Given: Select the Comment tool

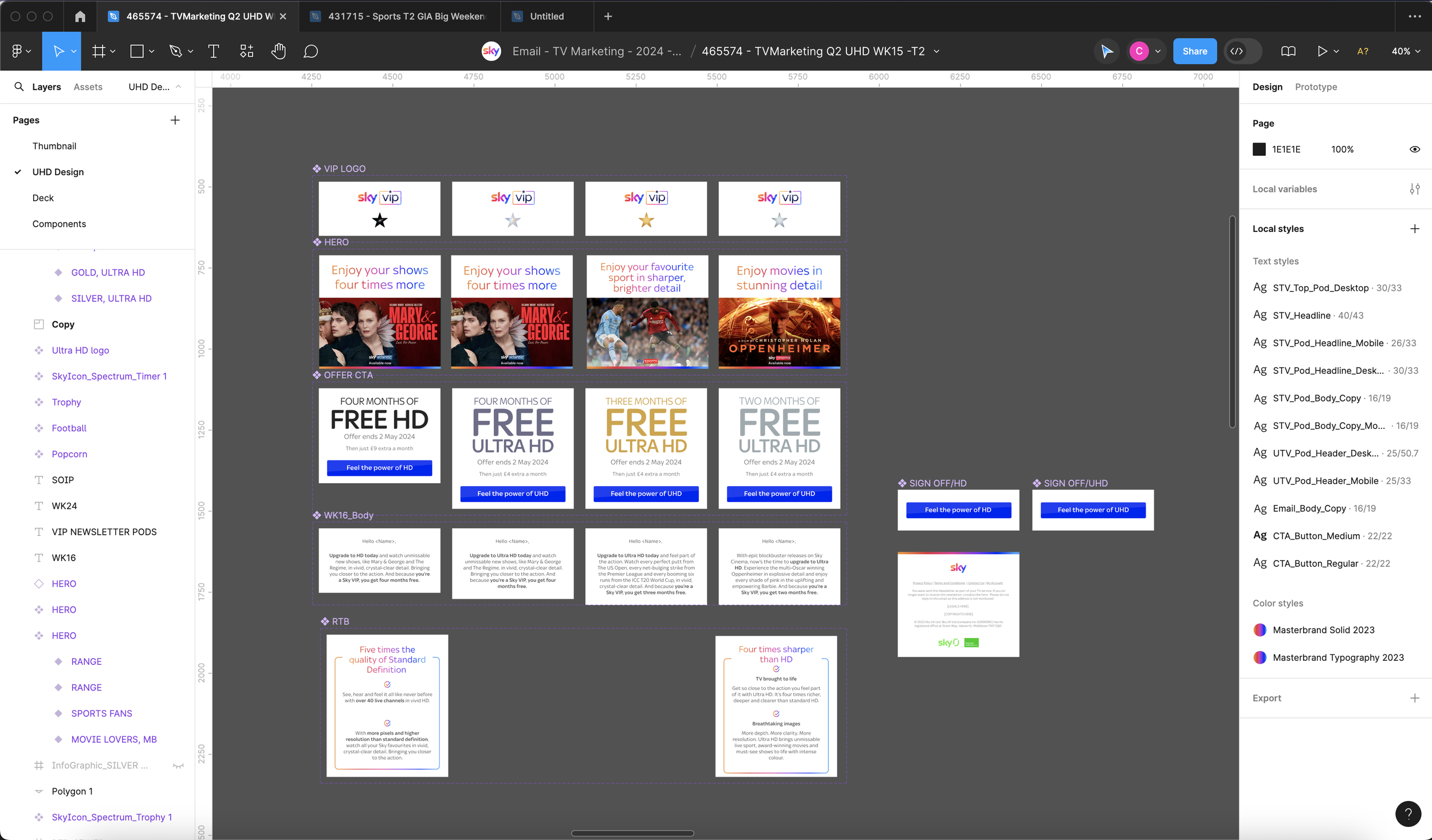Looking at the screenshot, I should (310, 52).
